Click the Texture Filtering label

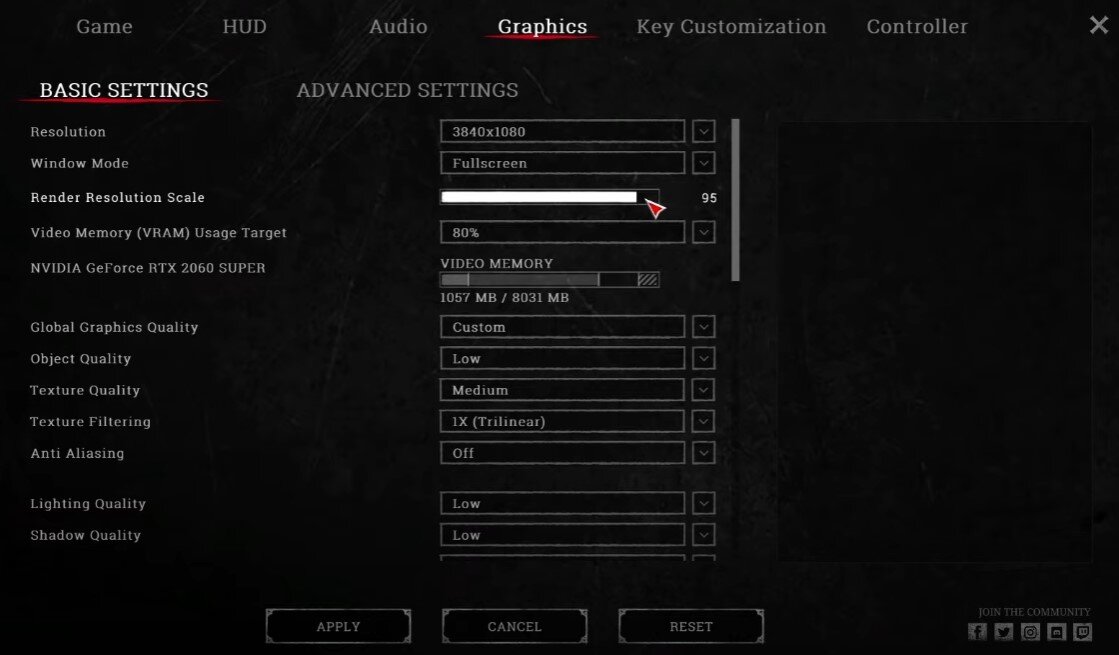pyautogui.click(x=91, y=422)
